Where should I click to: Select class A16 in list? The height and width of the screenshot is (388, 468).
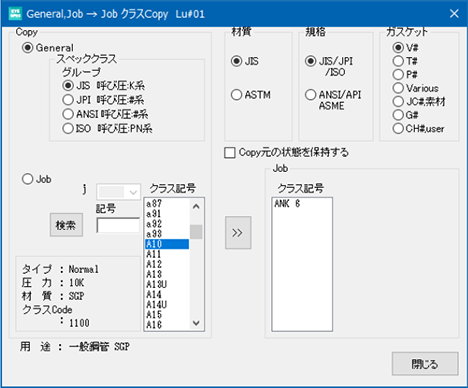(167, 324)
